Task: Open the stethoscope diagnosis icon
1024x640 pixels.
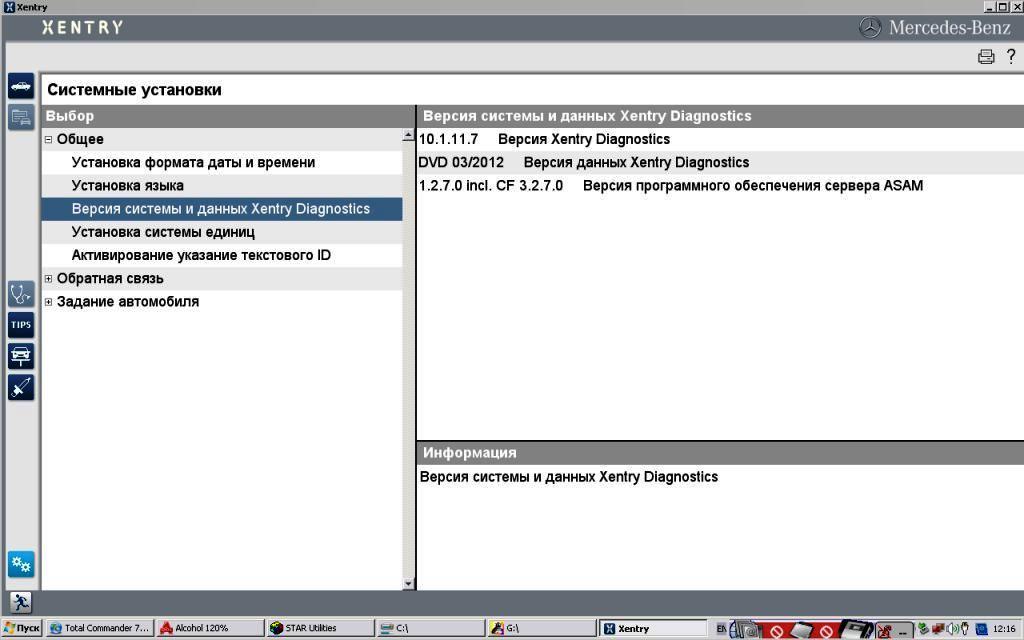Action: click(21, 294)
